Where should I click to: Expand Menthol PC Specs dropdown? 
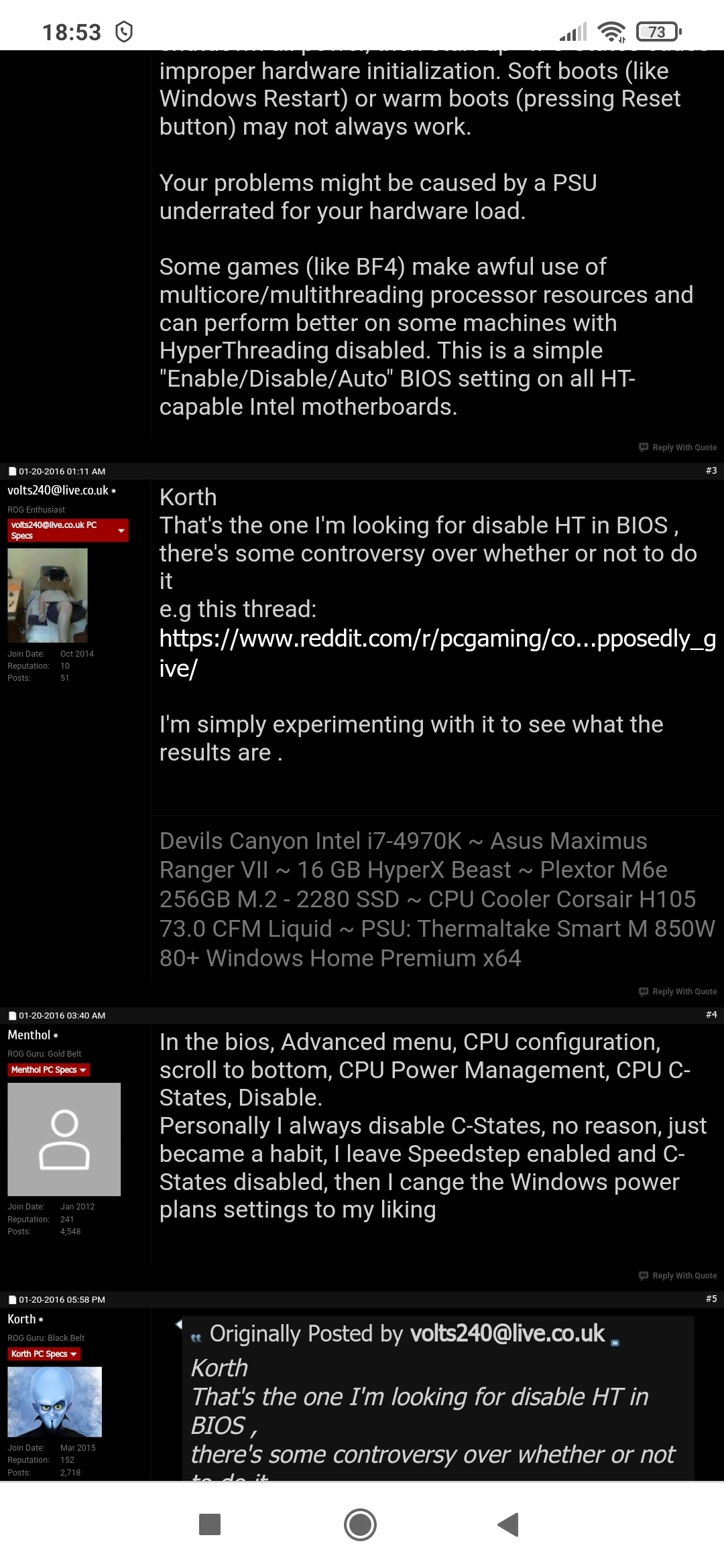(x=49, y=1069)
